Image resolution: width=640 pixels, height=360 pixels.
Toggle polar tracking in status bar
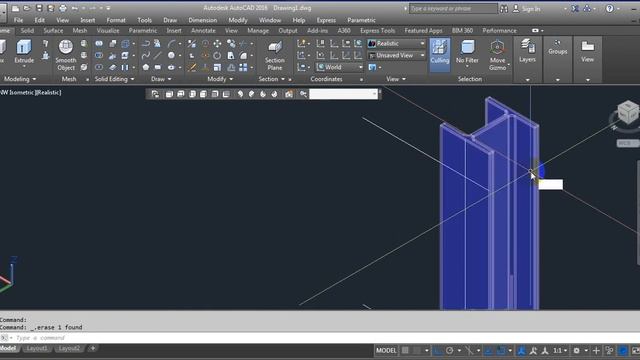coord(449,351)
